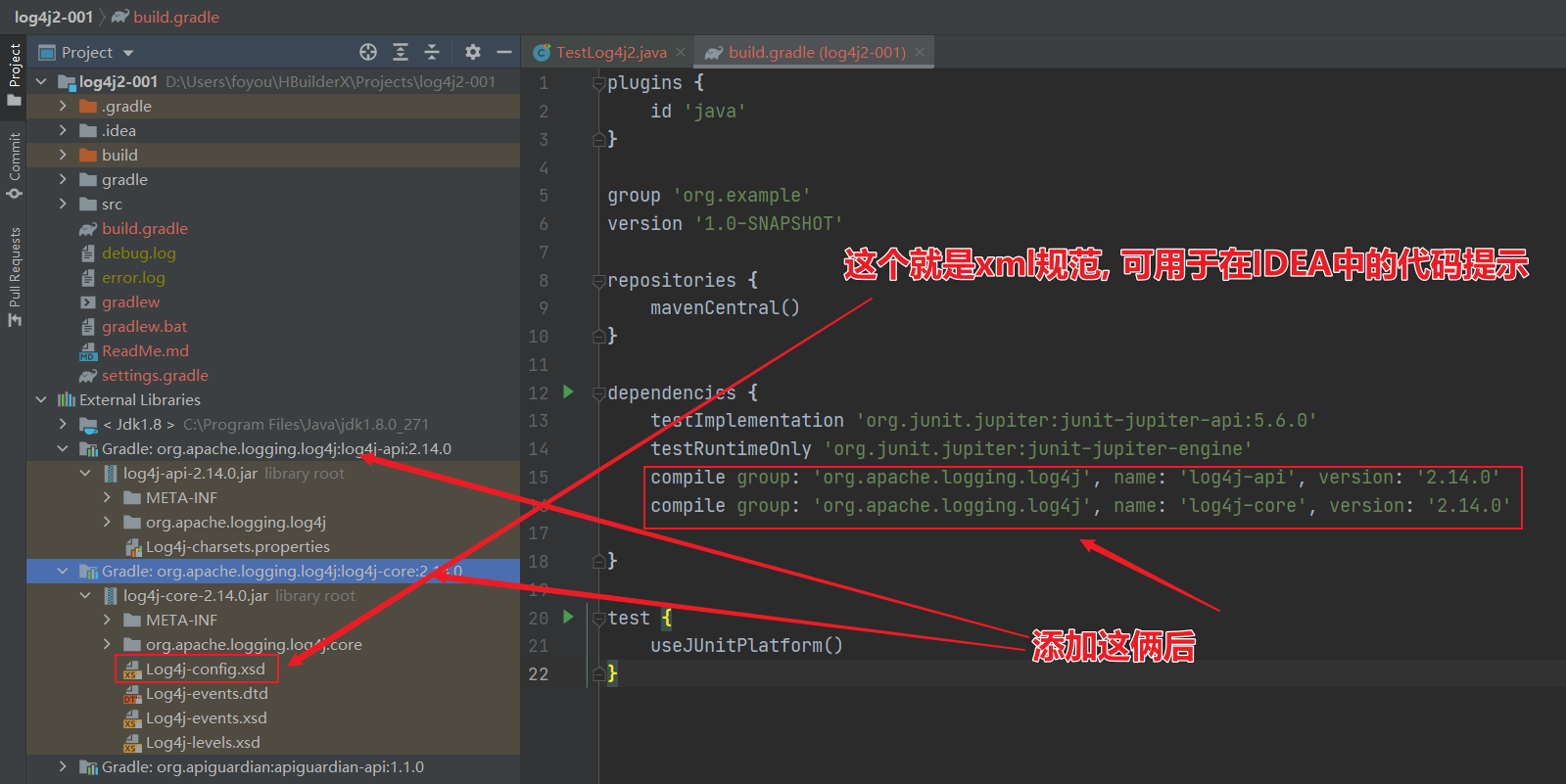Open the Log4j-config.xsd file

coord(205,669)
